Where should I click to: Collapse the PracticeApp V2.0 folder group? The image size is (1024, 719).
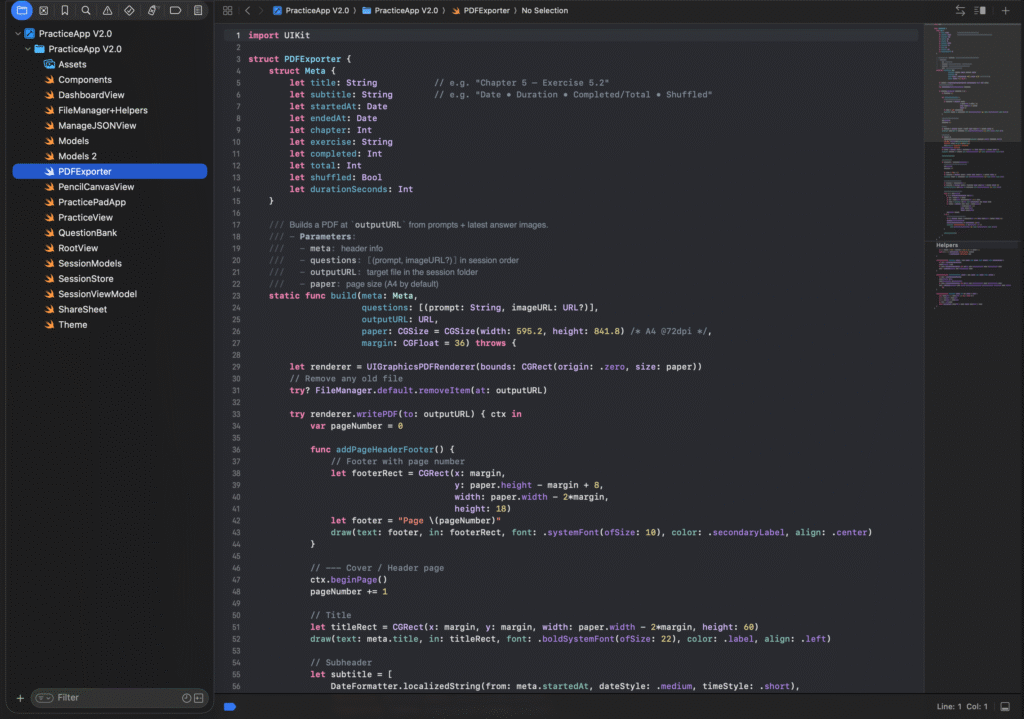[28, 48]
